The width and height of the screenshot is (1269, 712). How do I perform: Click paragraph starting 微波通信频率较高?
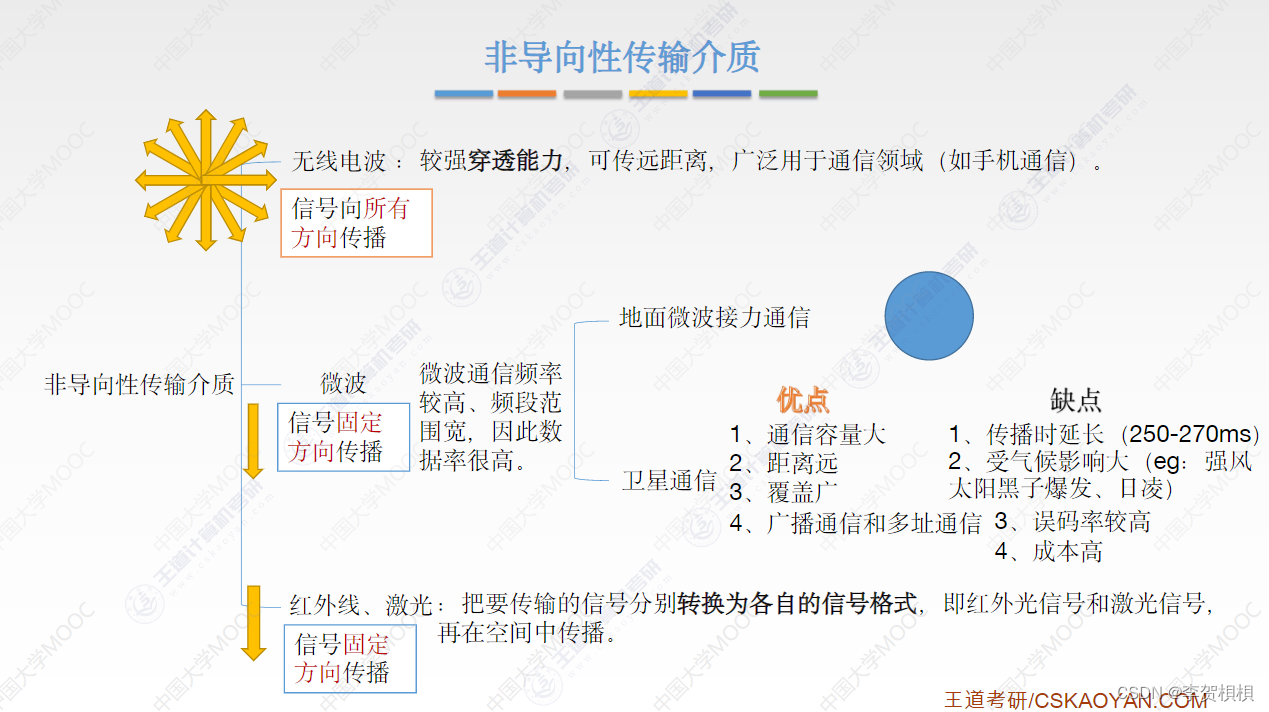491,417
